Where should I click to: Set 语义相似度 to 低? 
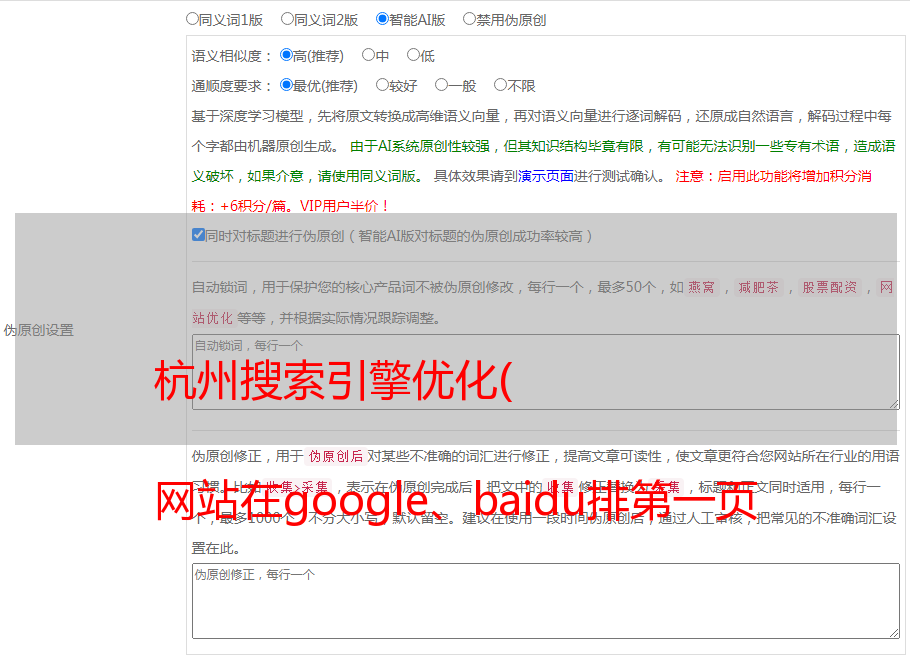click(x=413, y=55)
